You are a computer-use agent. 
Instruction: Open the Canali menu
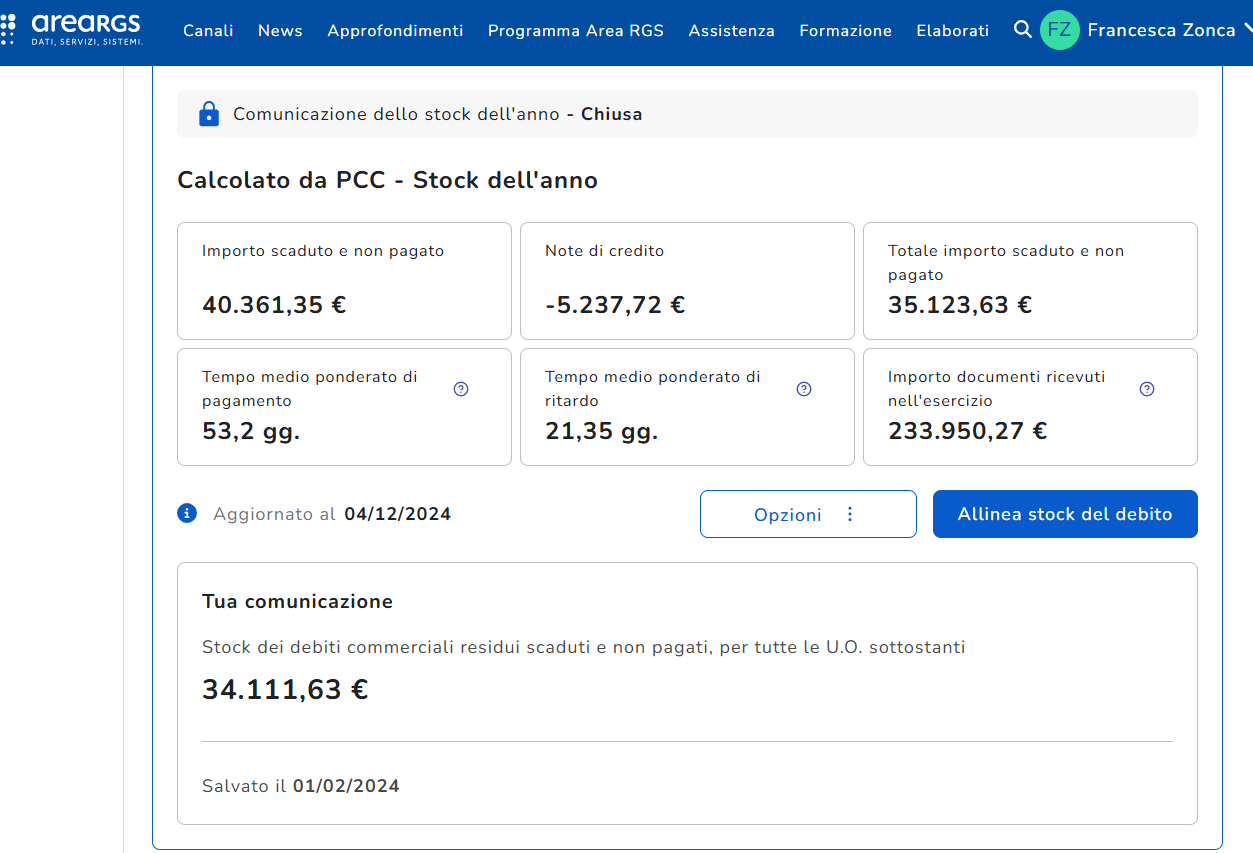[x=208, y=31]
